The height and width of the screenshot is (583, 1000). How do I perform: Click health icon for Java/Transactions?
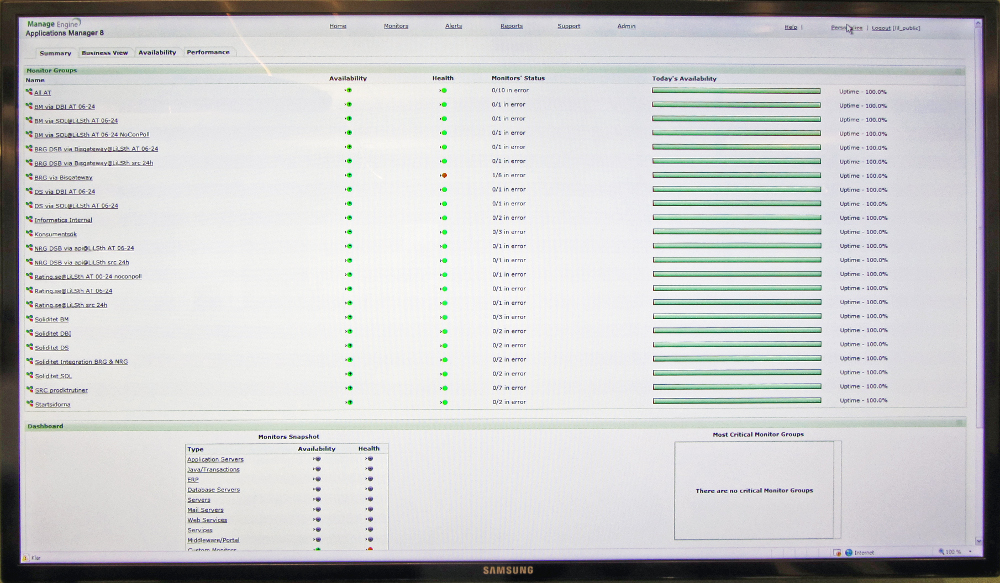[x=369, y=469]
